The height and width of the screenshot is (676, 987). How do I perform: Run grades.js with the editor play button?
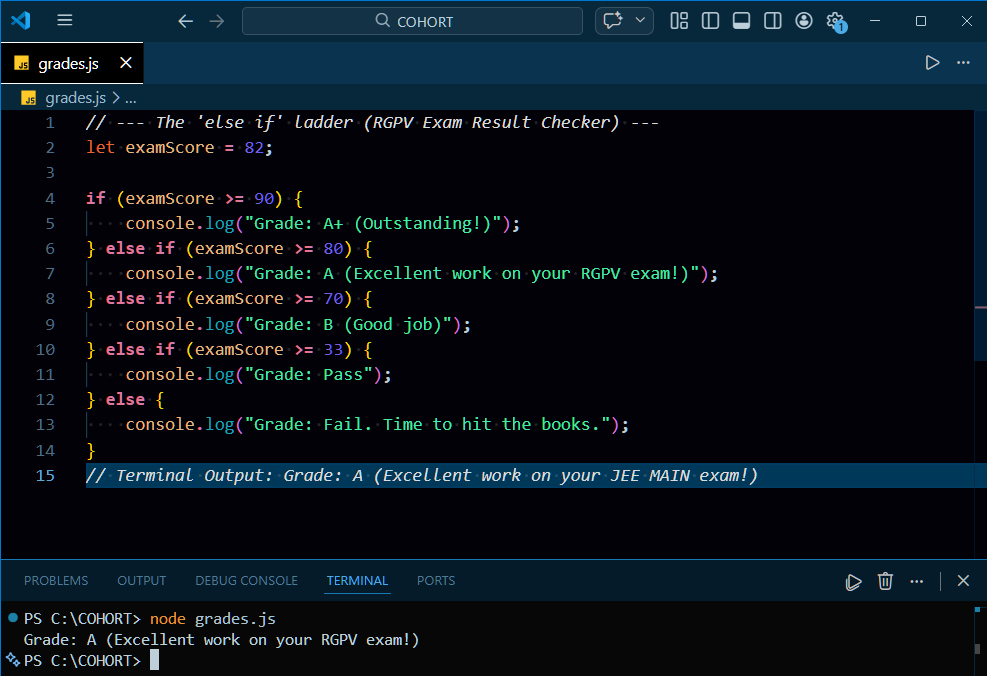tap(932, 62)
